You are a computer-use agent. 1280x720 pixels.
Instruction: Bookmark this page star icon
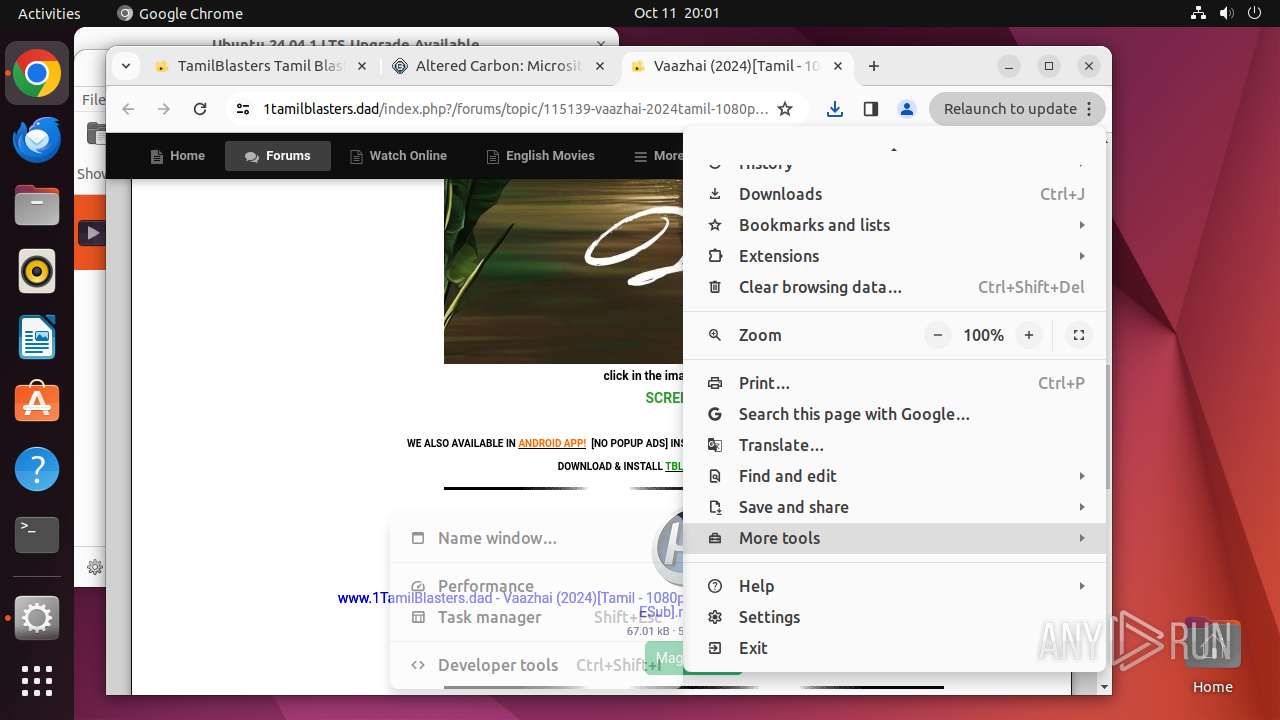[x=785, y=109]
